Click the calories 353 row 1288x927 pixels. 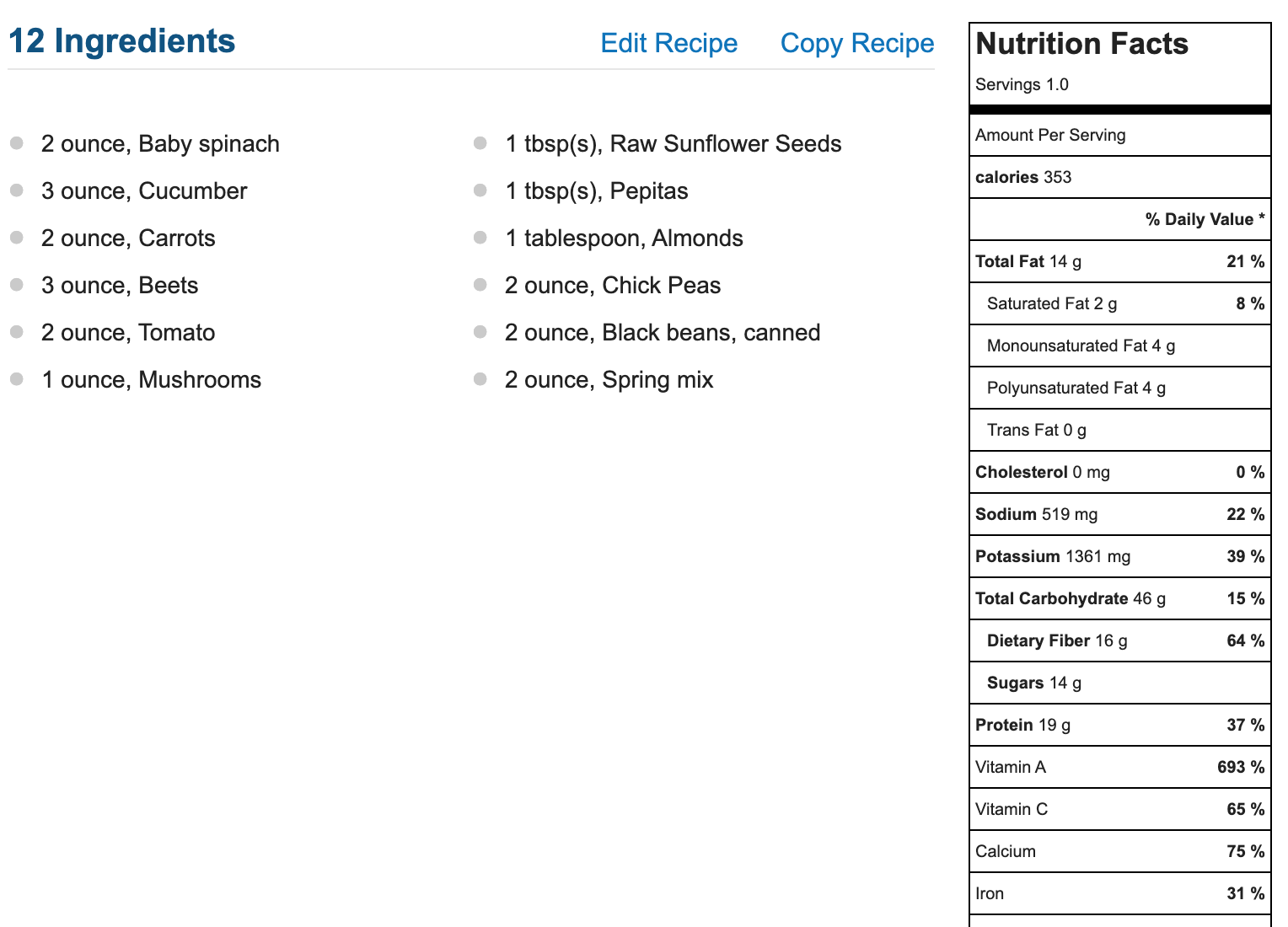click(1120, 177)
